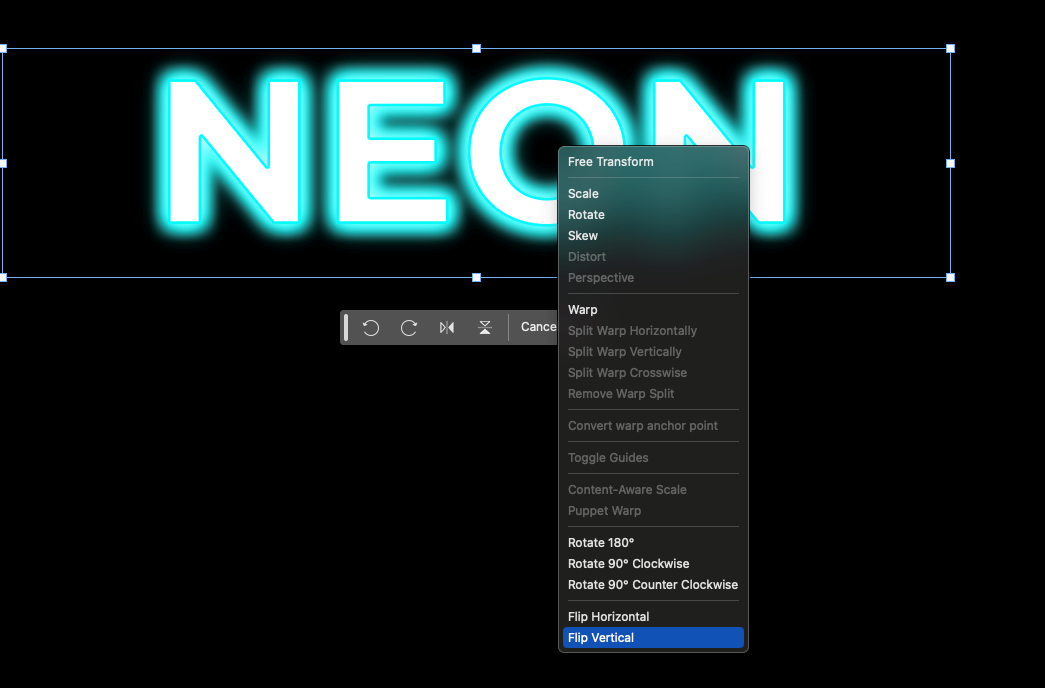Click Toggle Guides menu entry
This screenshot has height=688, width=1045.
pos(653,458)
